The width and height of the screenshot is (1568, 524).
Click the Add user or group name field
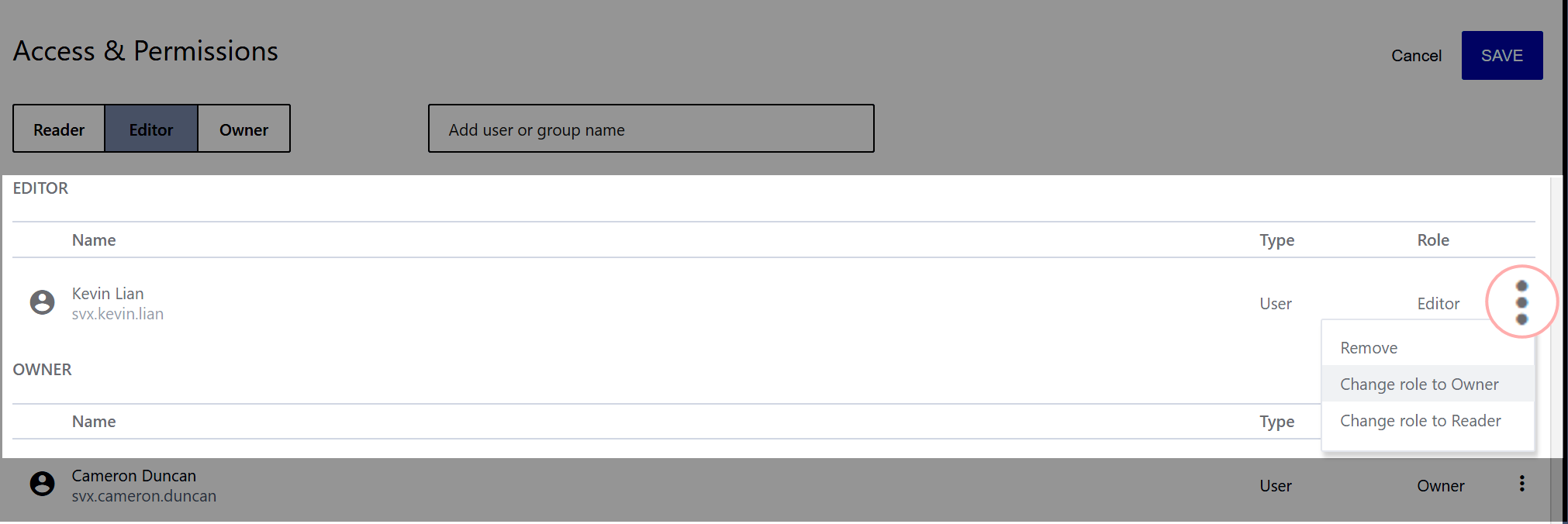(651, 129)
